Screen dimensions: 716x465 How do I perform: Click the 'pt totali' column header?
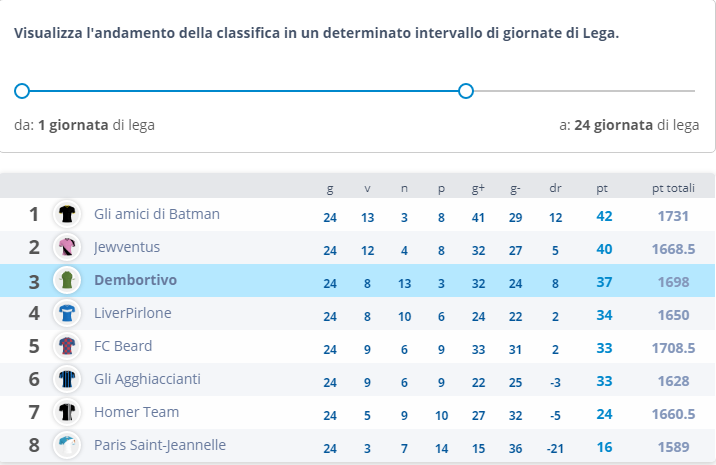pos(673,188)
